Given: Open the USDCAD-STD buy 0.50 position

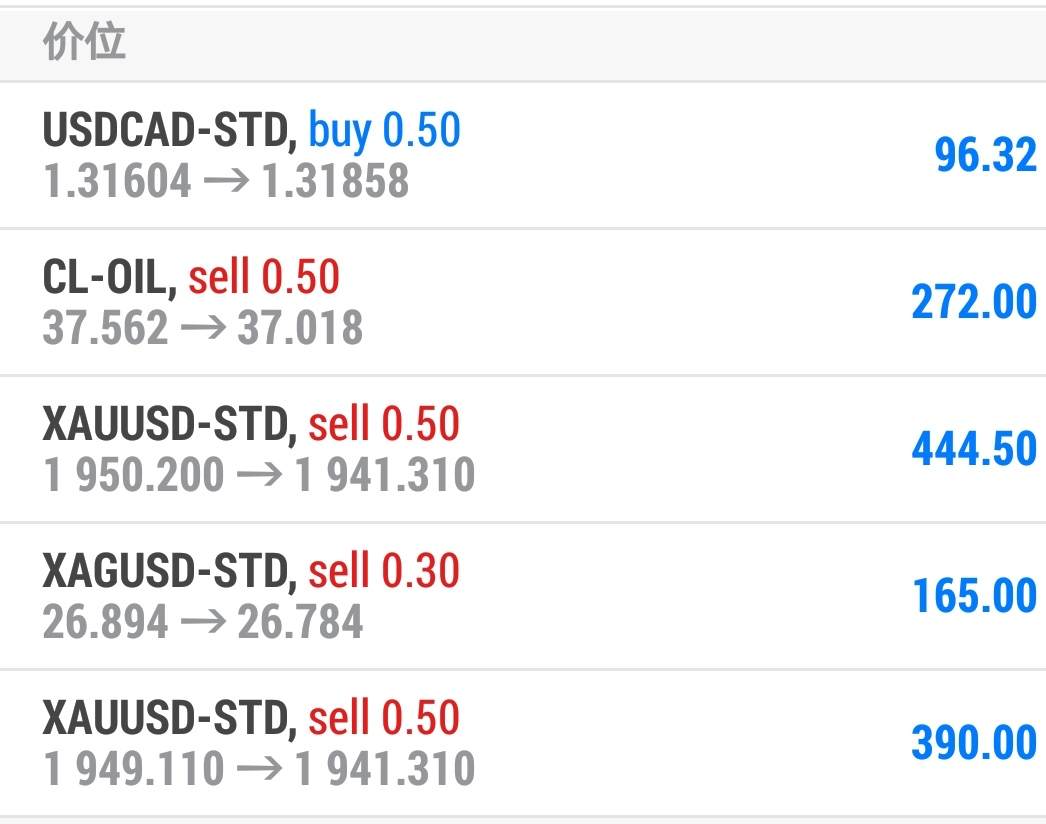Looking at the screenshot, I should pos(523,155).
